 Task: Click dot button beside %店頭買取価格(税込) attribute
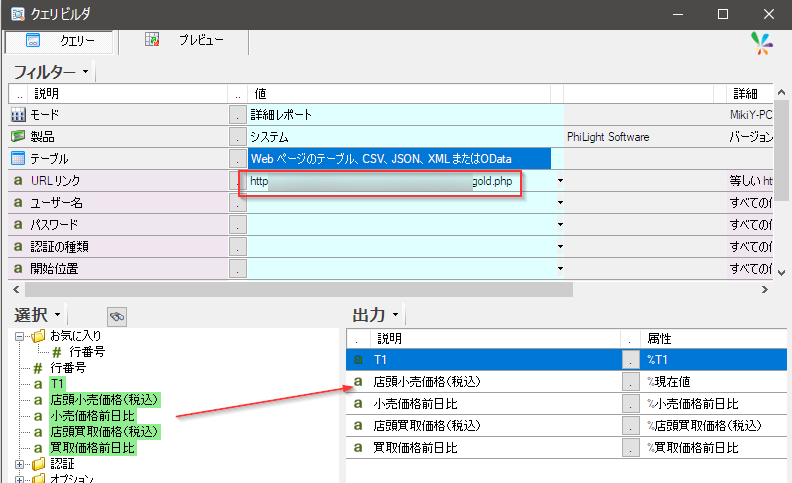(630, 425)
